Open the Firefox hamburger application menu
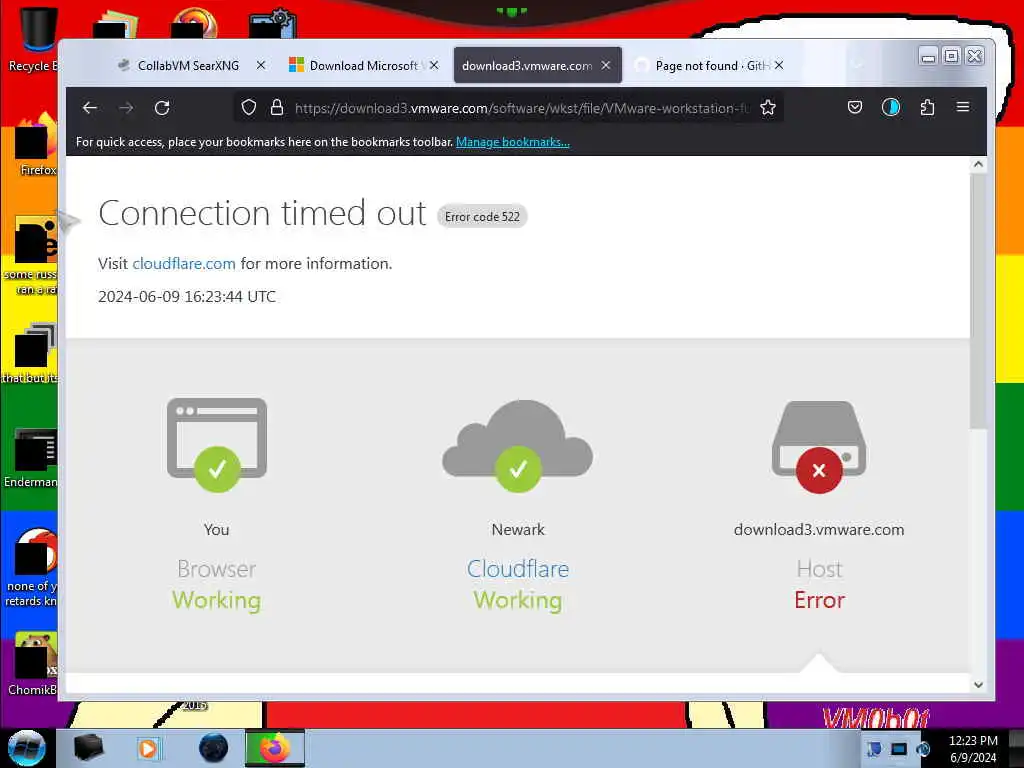This screenshot has height=768, width=1024. pyautogui.click(x=963, y=107)
